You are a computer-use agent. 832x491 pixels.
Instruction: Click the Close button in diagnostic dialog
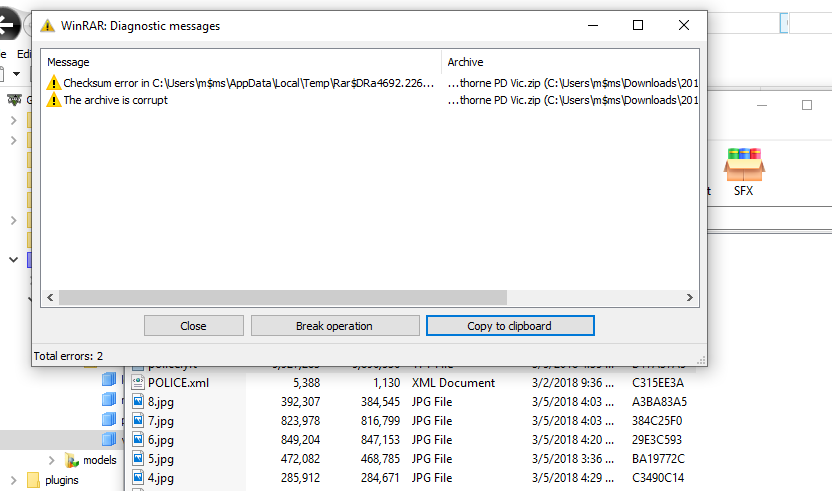[194, 326]
